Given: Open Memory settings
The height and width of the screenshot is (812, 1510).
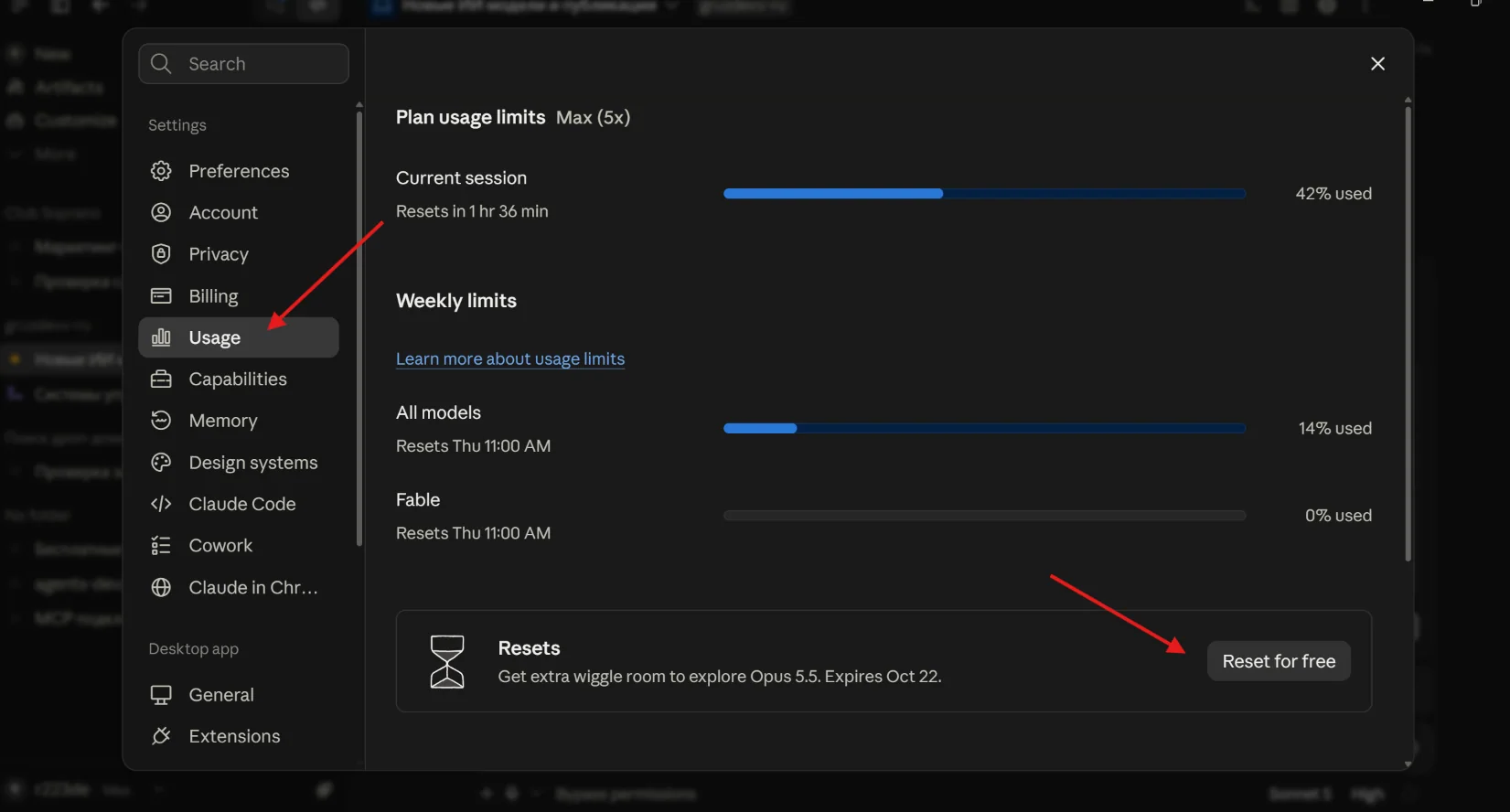Looking at the screenshot, I should 239,420.
